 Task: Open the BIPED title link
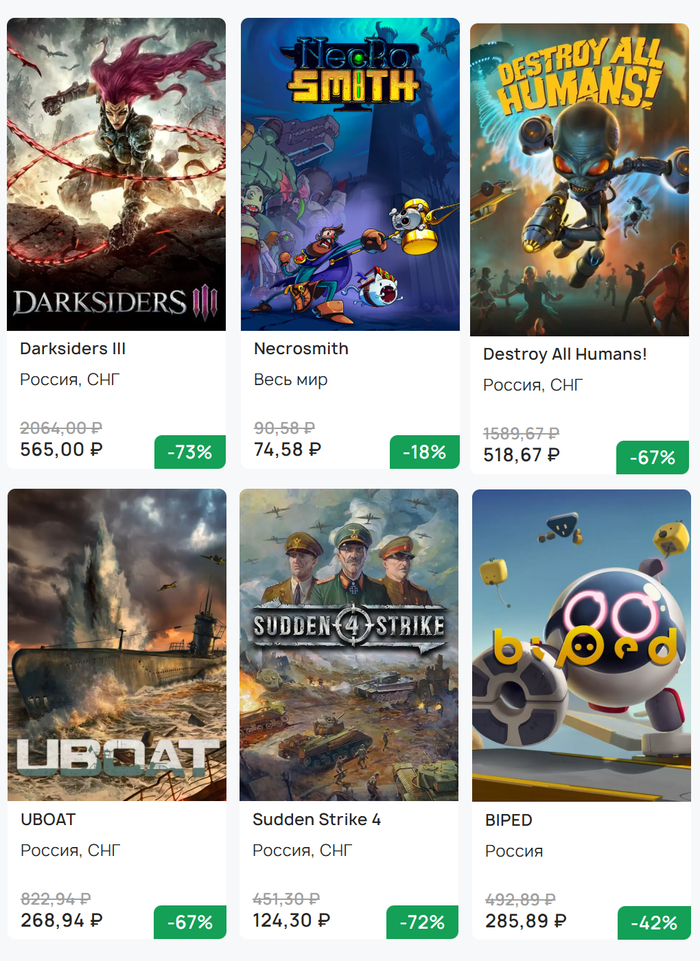click(509, 820)
